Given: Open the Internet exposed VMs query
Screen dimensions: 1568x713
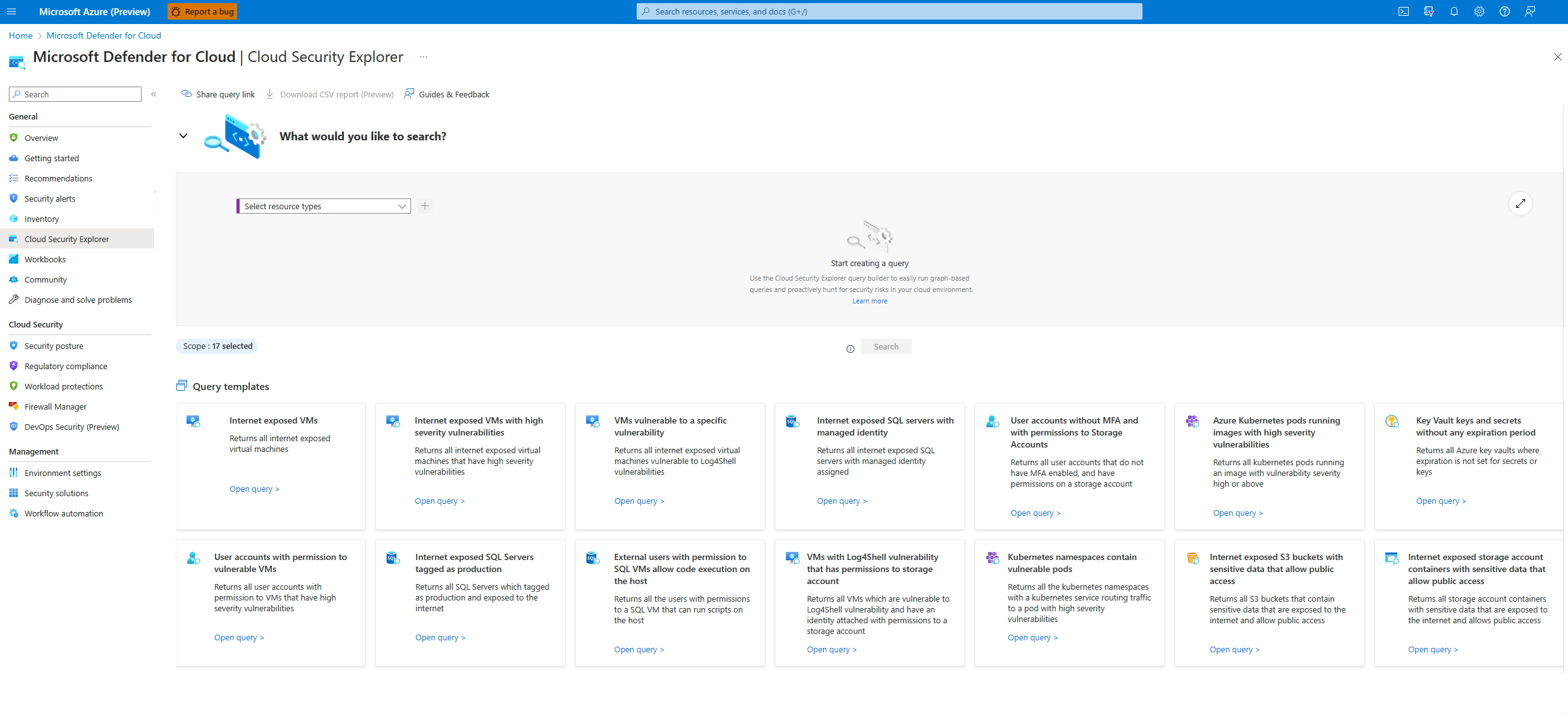Looking at the screenshot, I should click(254, 489).
